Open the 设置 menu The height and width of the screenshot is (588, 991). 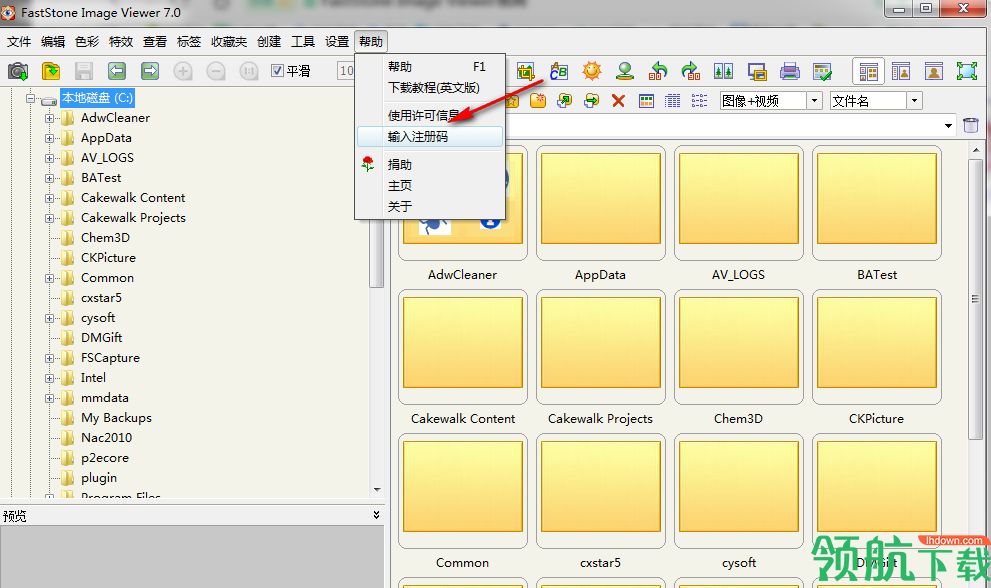tap(337, 42)
